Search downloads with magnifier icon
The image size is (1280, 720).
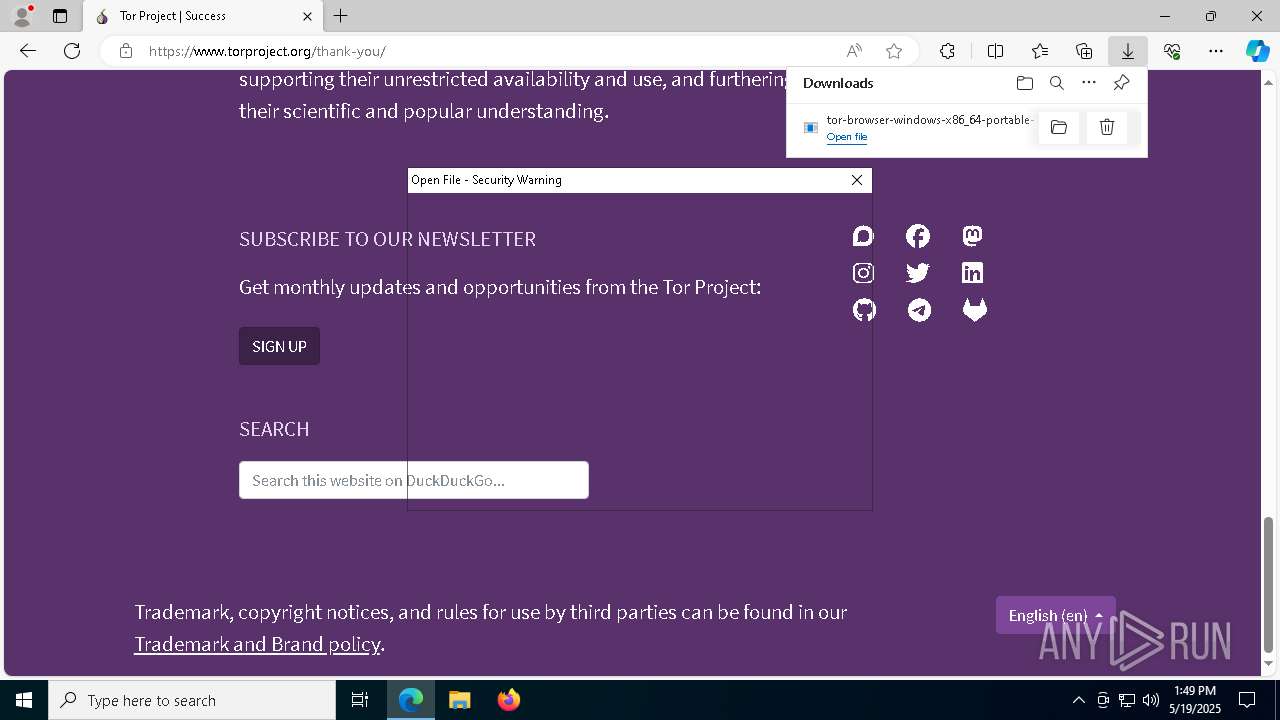tap(1056, 83)
